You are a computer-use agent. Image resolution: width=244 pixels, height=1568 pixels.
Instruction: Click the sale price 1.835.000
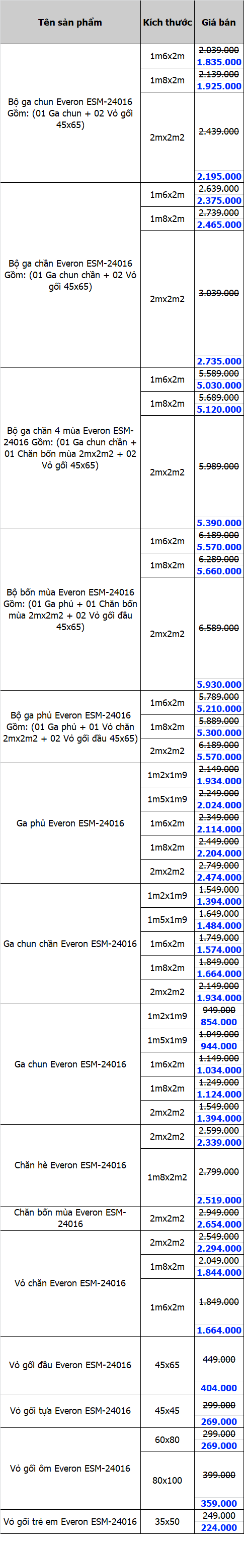click(219, 62)
